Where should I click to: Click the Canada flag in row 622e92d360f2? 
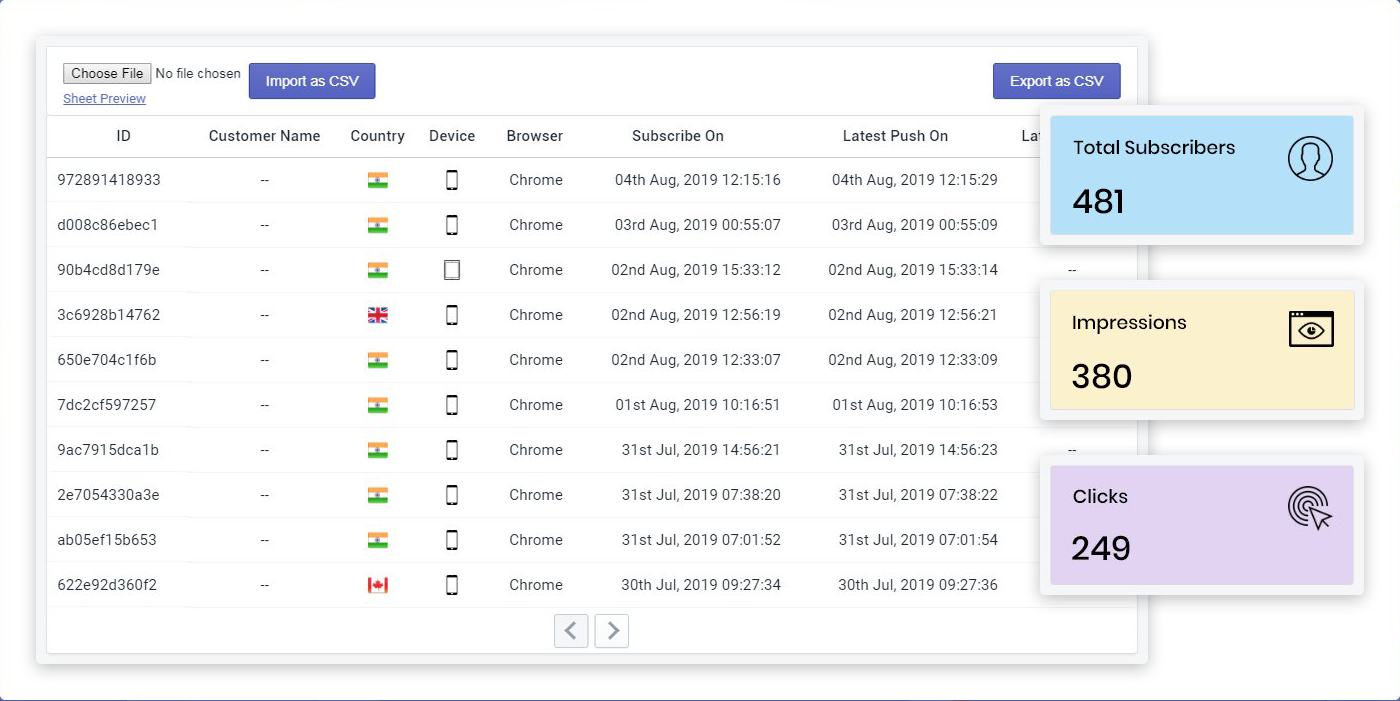click(x=377, y=585)
